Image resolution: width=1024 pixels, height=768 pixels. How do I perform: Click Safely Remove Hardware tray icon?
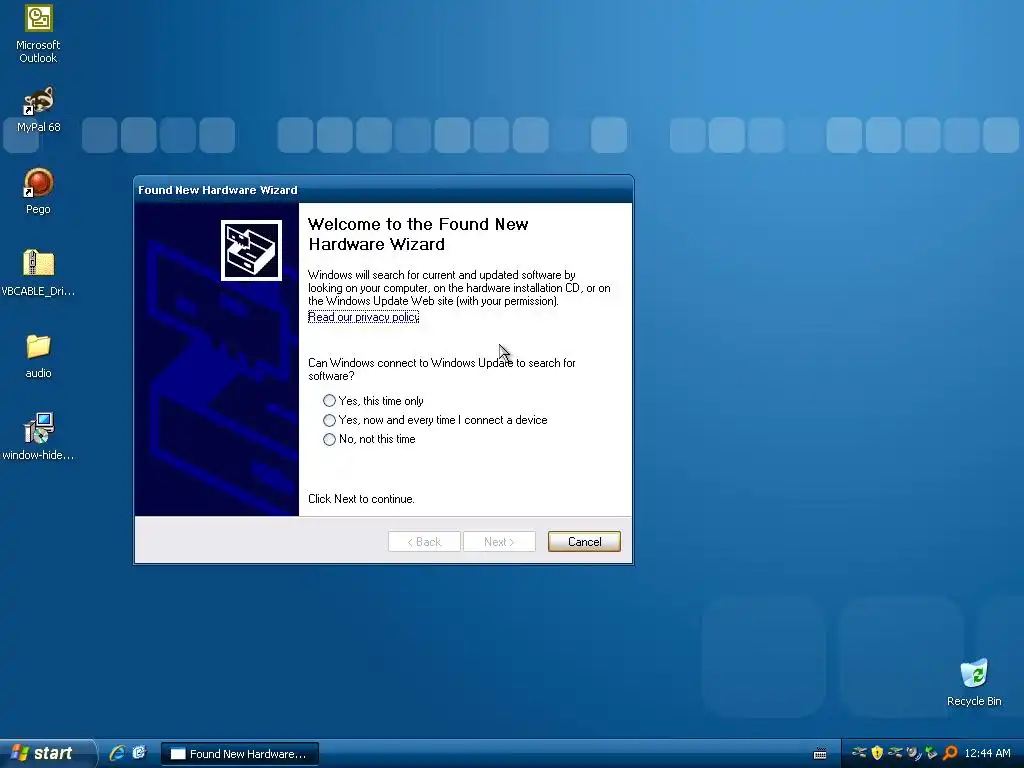(x=931, y=753)
